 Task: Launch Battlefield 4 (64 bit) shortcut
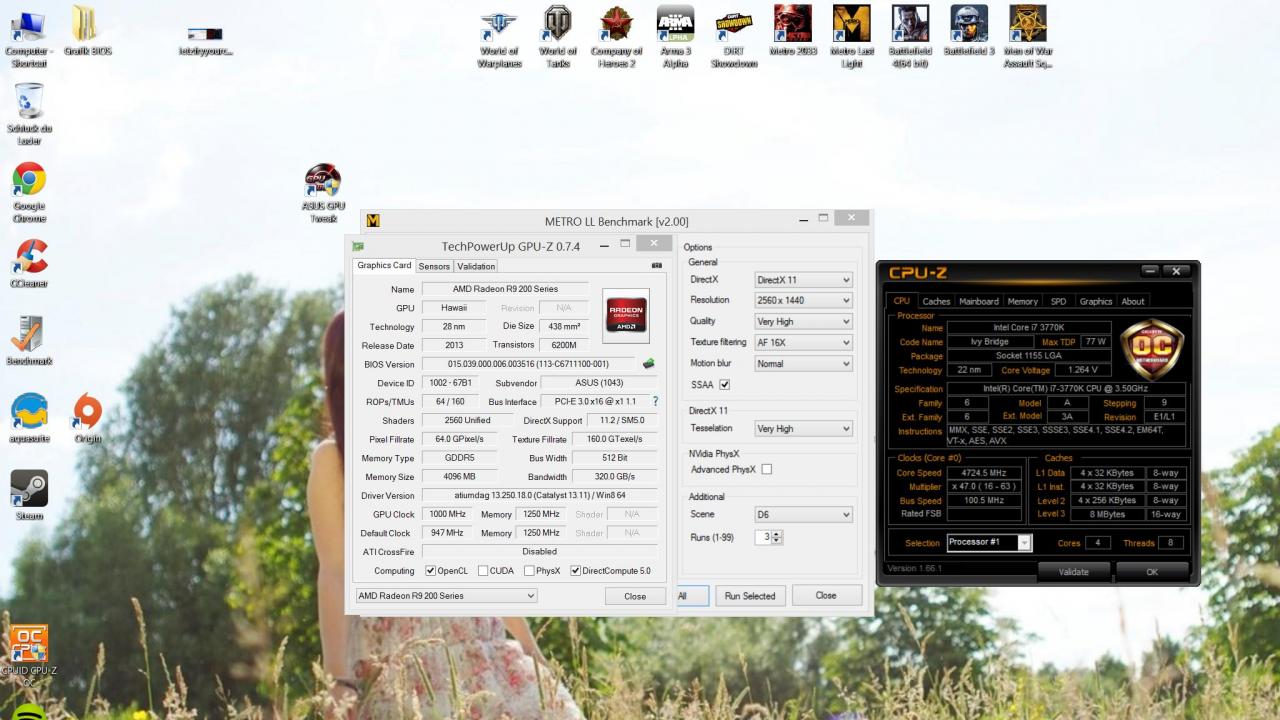(910, 37)
